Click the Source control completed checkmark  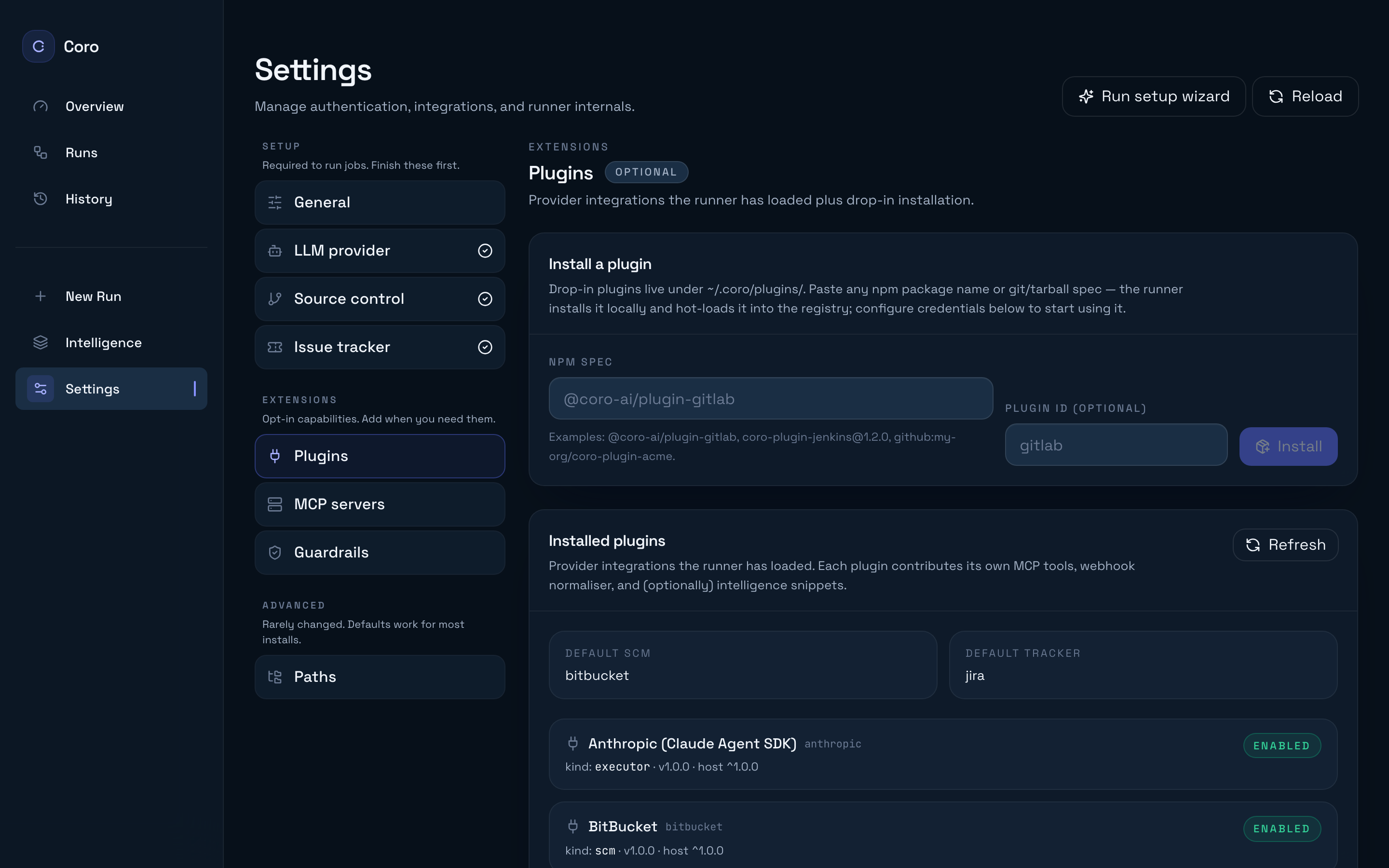[x=485, y=298]
